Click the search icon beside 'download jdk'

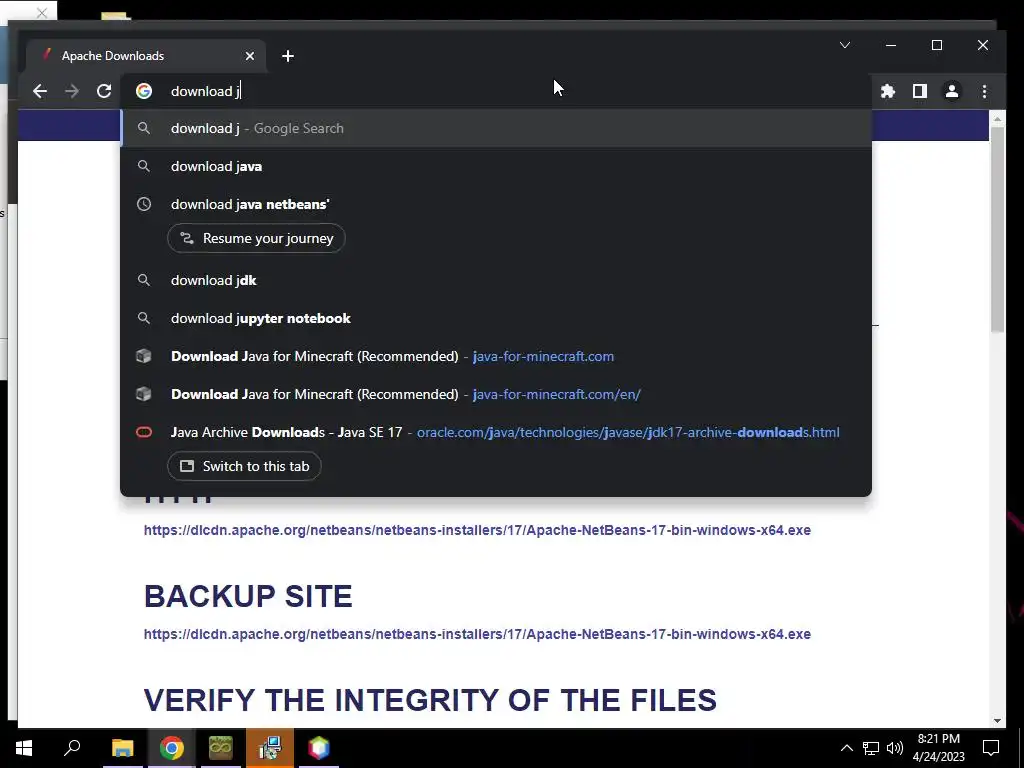pos(144,280)
